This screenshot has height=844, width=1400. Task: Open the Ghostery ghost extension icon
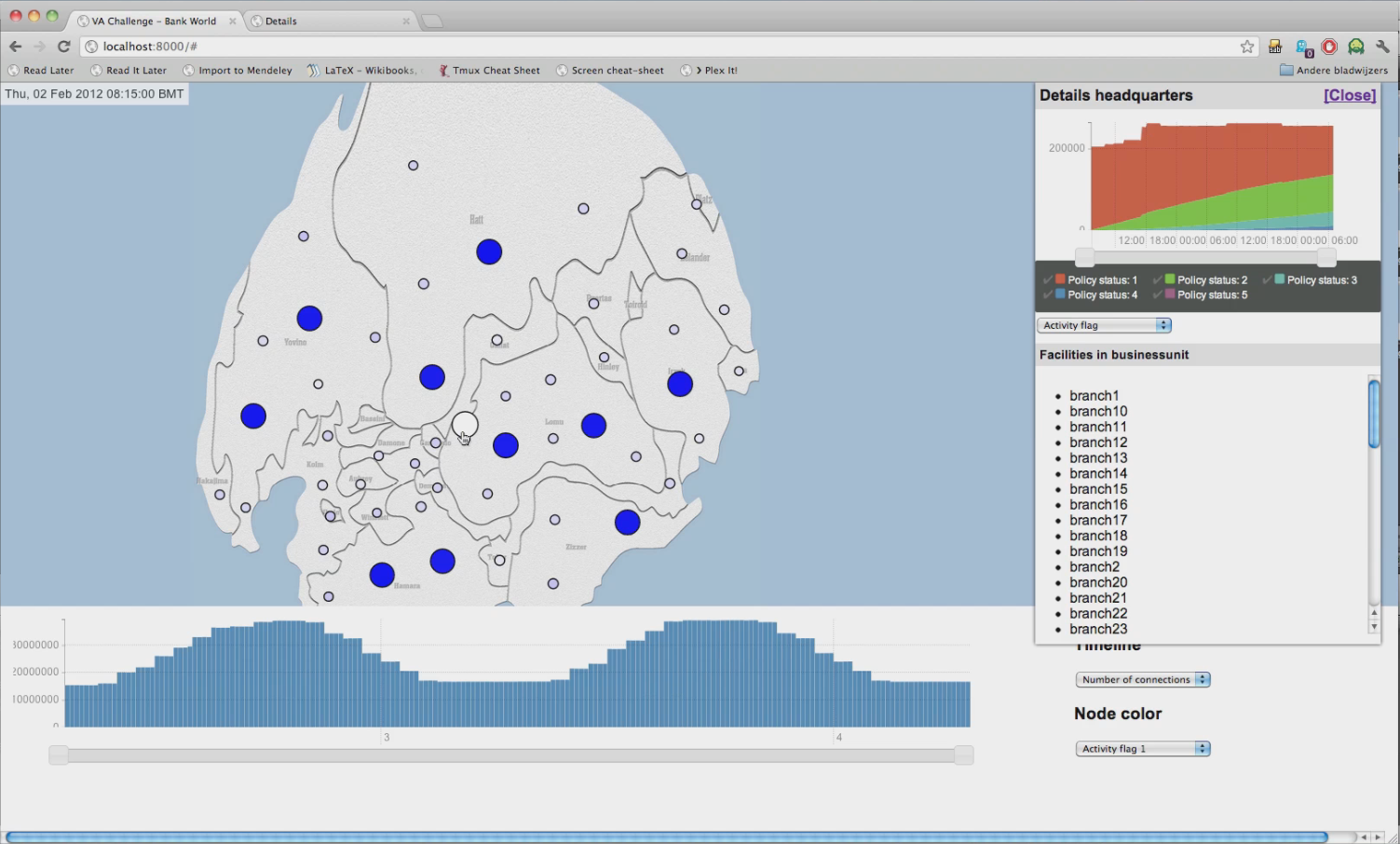(1303, 47)
